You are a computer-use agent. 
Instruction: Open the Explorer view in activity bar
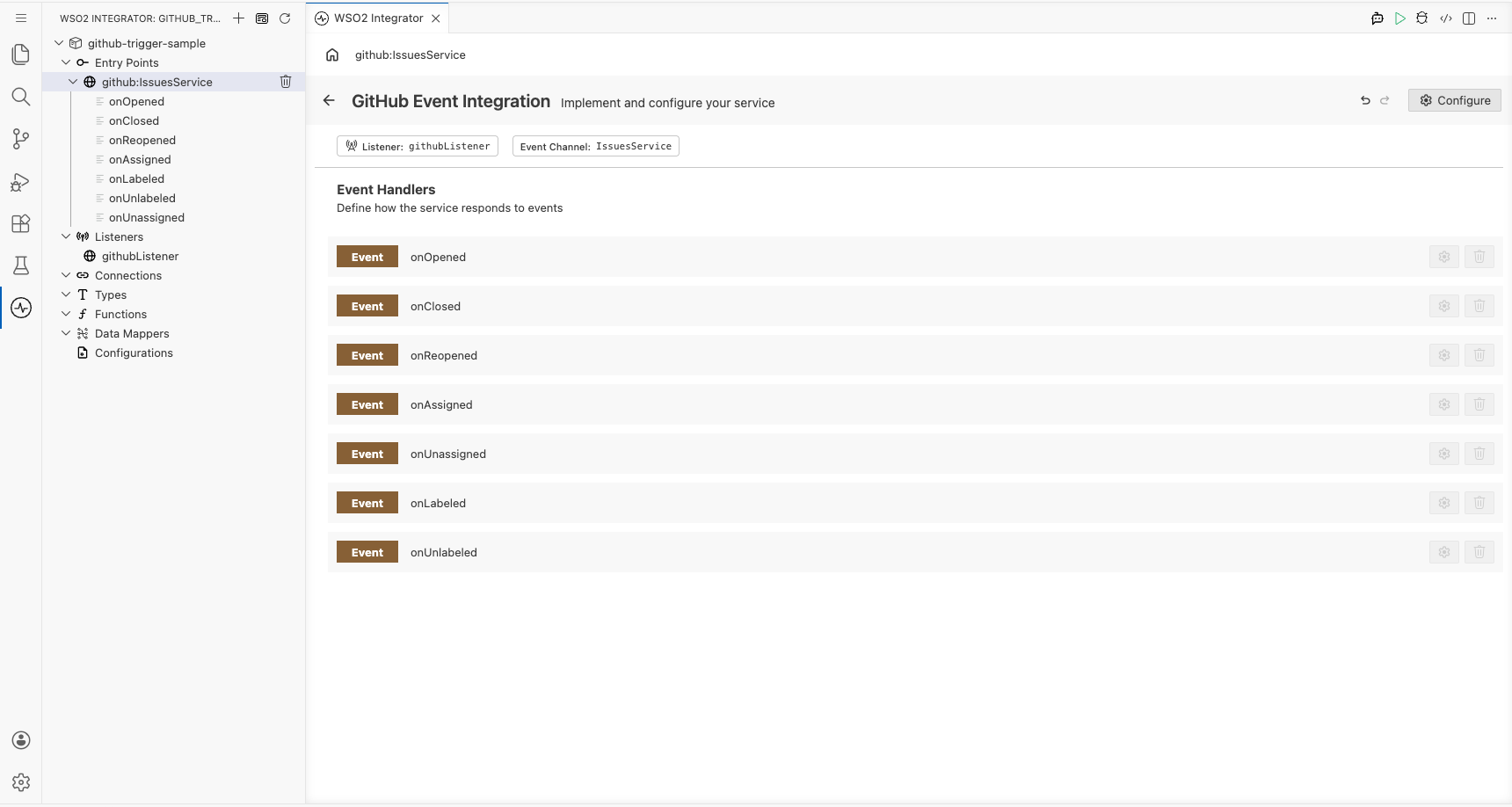[21, 55]
